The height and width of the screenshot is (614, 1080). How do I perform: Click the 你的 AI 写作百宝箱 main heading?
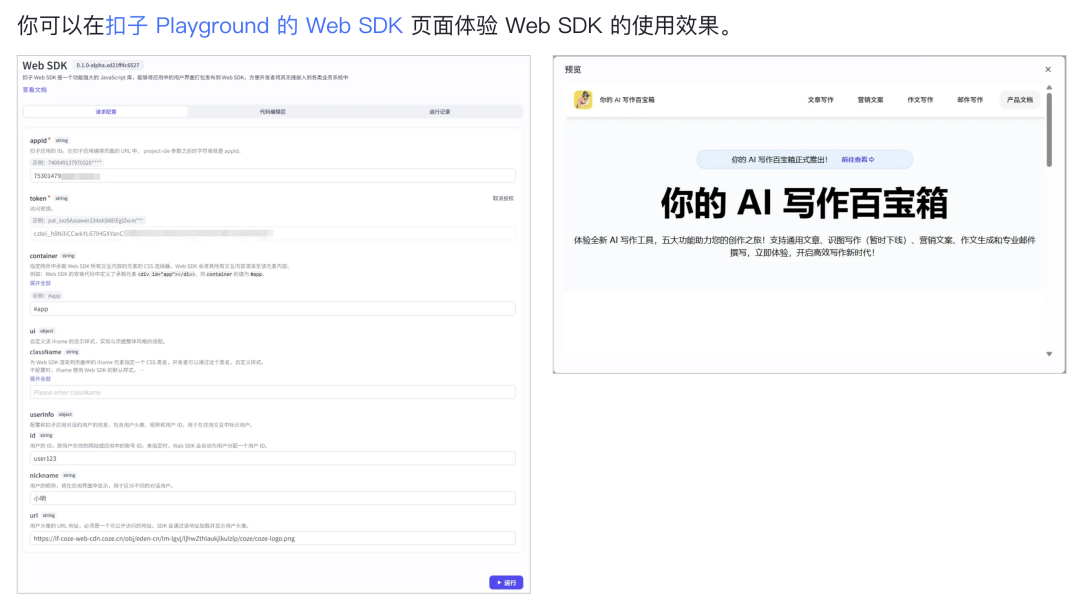point(804,203)
